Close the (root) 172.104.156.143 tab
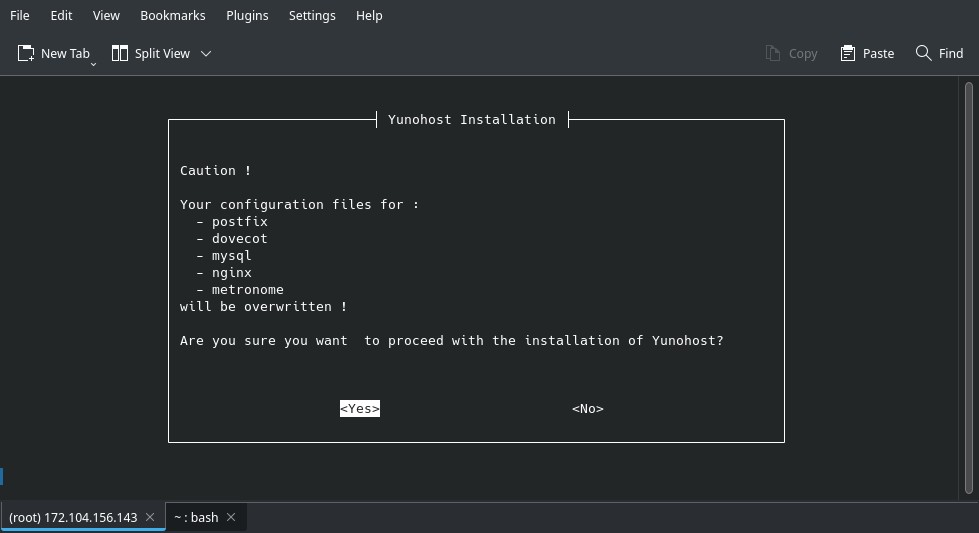This screenshot has height=533, width=979. tap(150, 517)
